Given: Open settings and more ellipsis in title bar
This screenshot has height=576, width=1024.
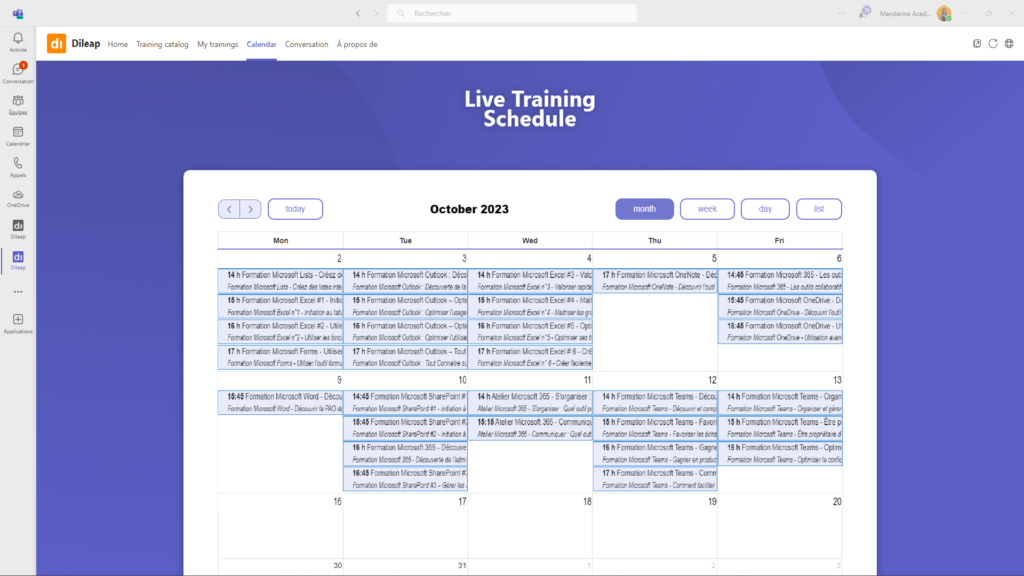Looking at the screenshot, I should point(842,13).
